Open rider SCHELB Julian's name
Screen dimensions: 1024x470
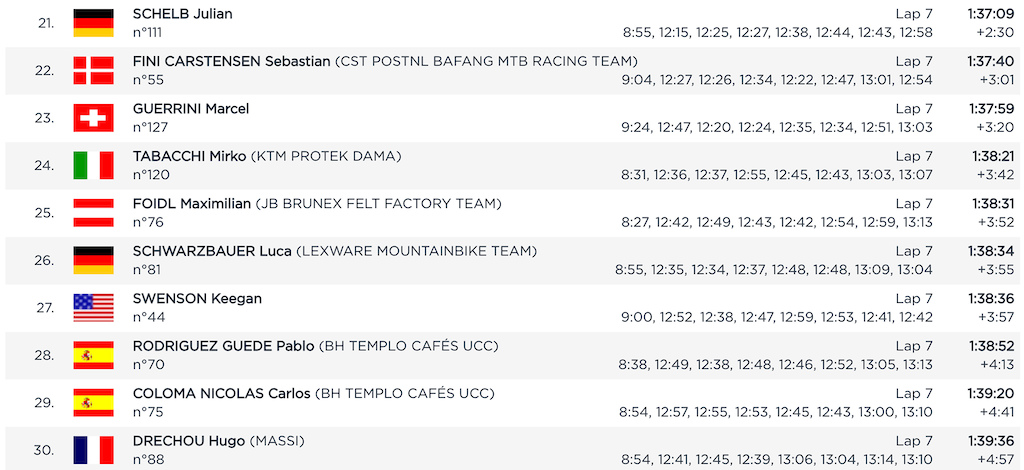(x=182, y=14)
